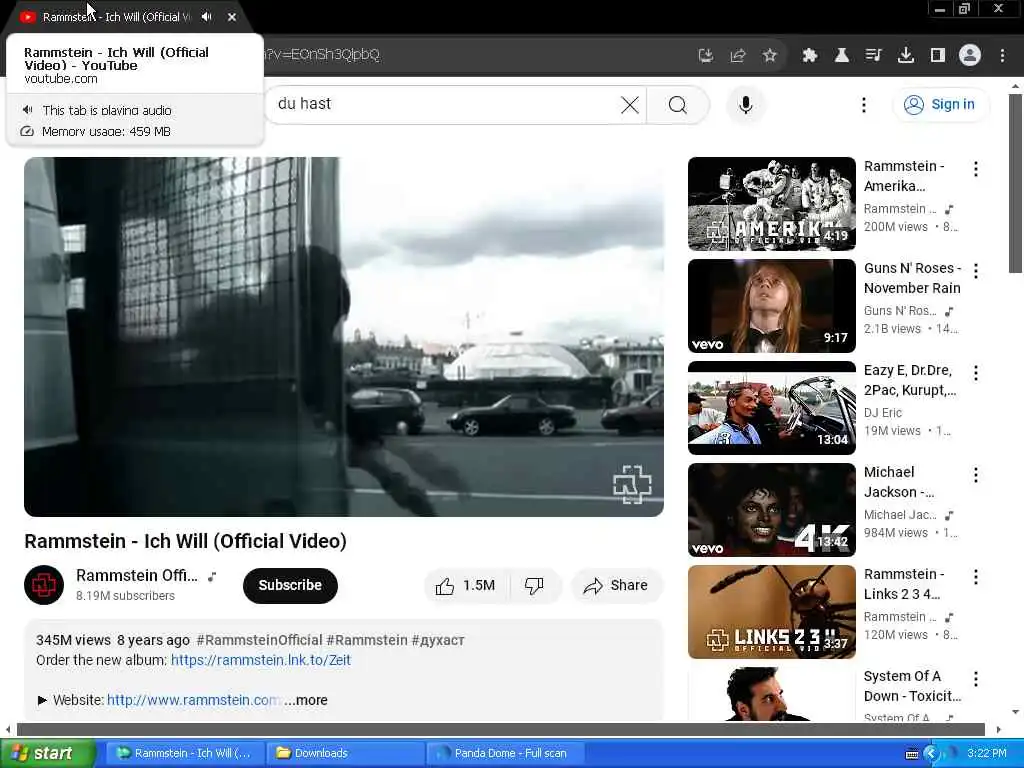1024x768 pixels.
Task: Click the Sign in button
Action: click(x=941, y=104)
